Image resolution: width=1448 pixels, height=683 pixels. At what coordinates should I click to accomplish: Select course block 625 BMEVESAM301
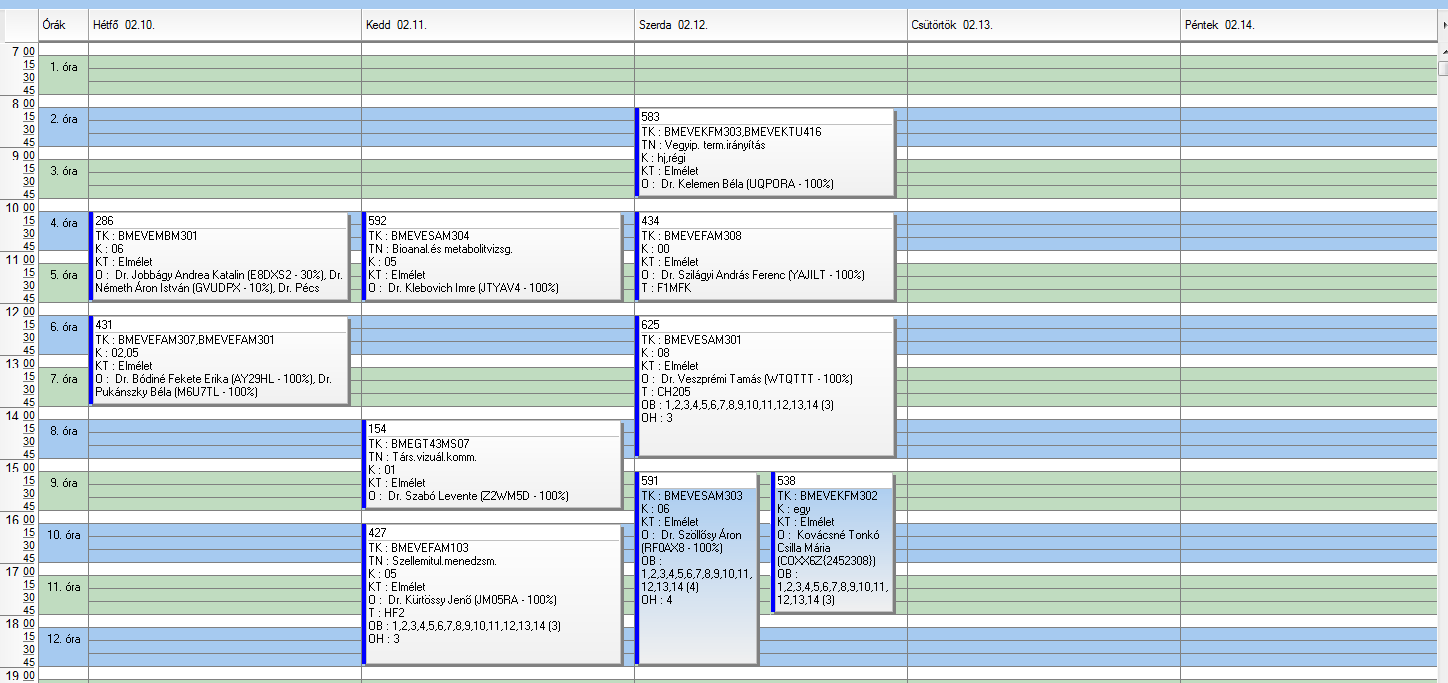pos(765,386)
